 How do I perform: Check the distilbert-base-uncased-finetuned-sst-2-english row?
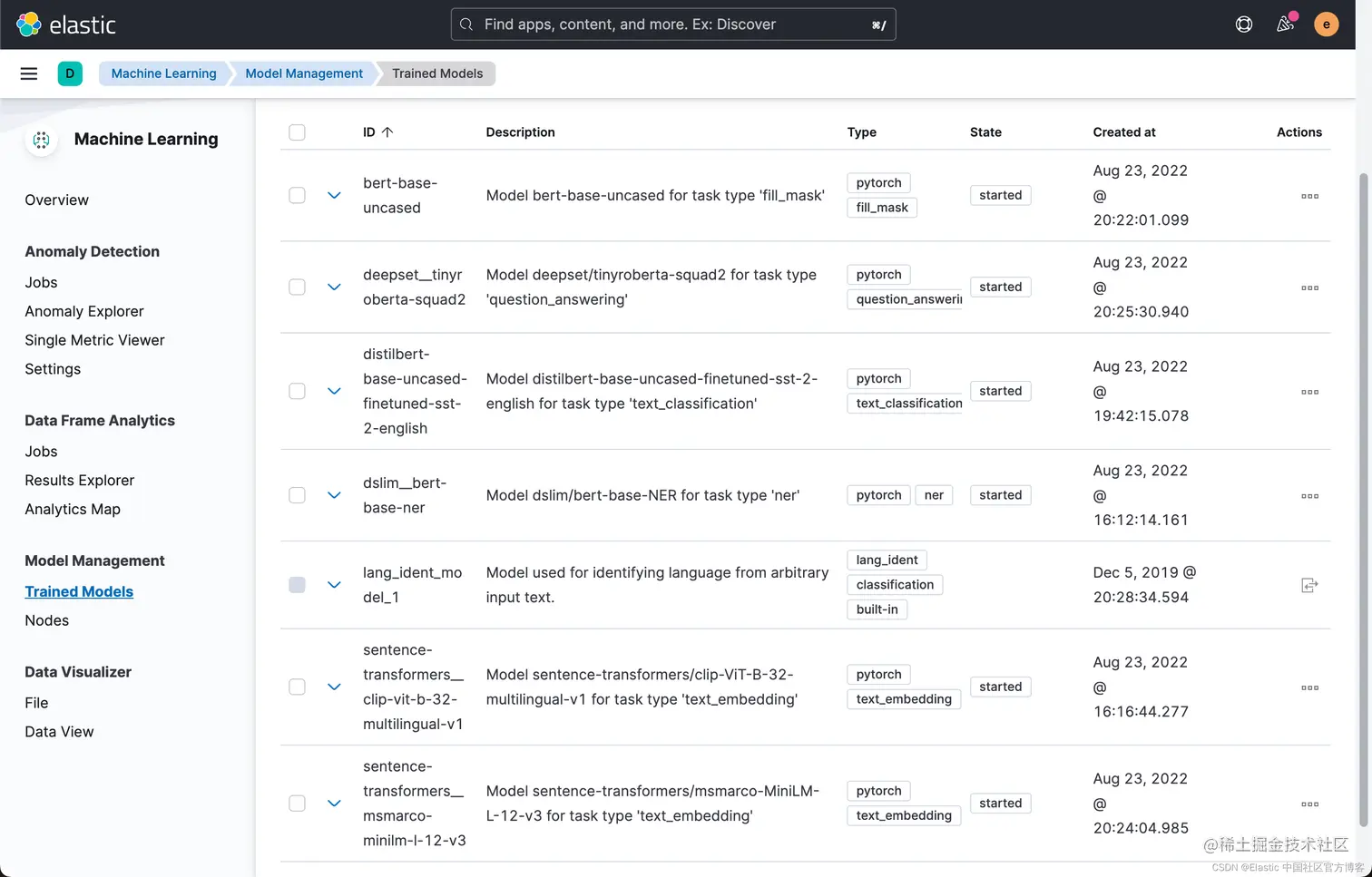(x=297, y=391)
